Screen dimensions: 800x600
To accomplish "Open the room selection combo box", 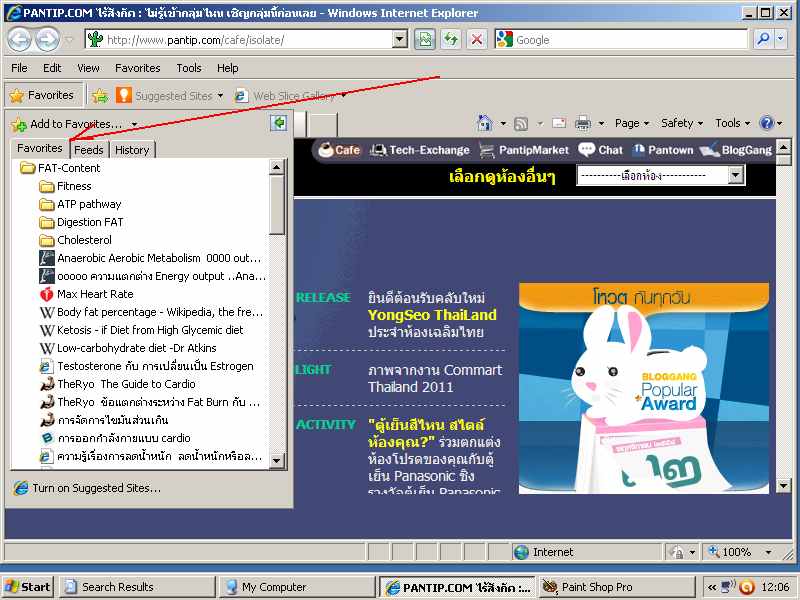I will [660, 176].
